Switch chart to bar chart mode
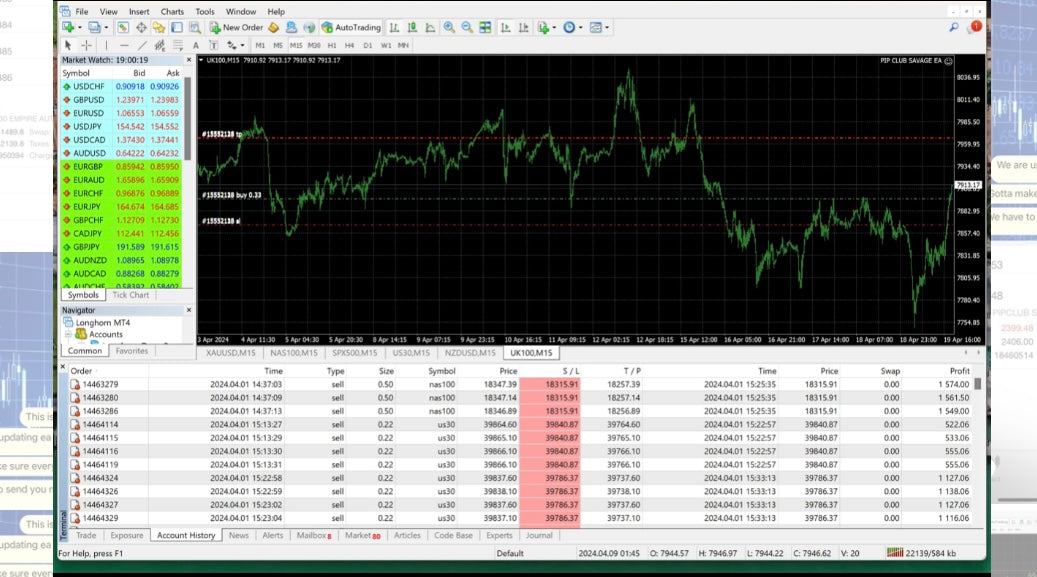Screen dimensions: 1037x577 click(394, 27)
